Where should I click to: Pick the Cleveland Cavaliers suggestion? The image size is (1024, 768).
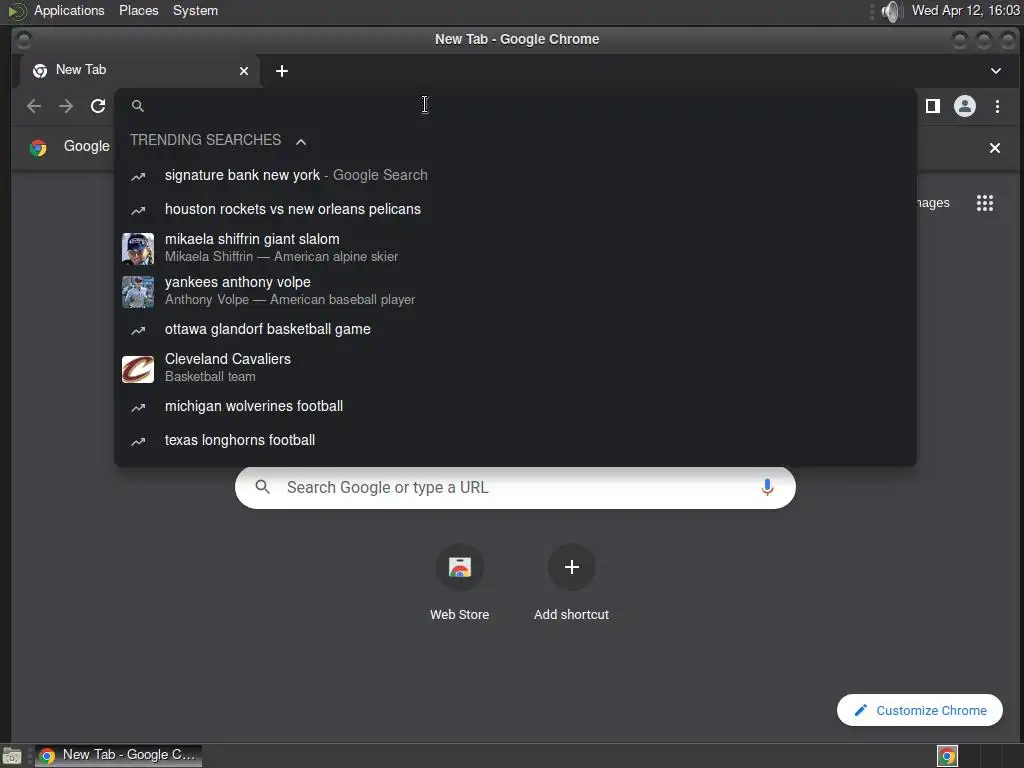[x=515, y=368]
